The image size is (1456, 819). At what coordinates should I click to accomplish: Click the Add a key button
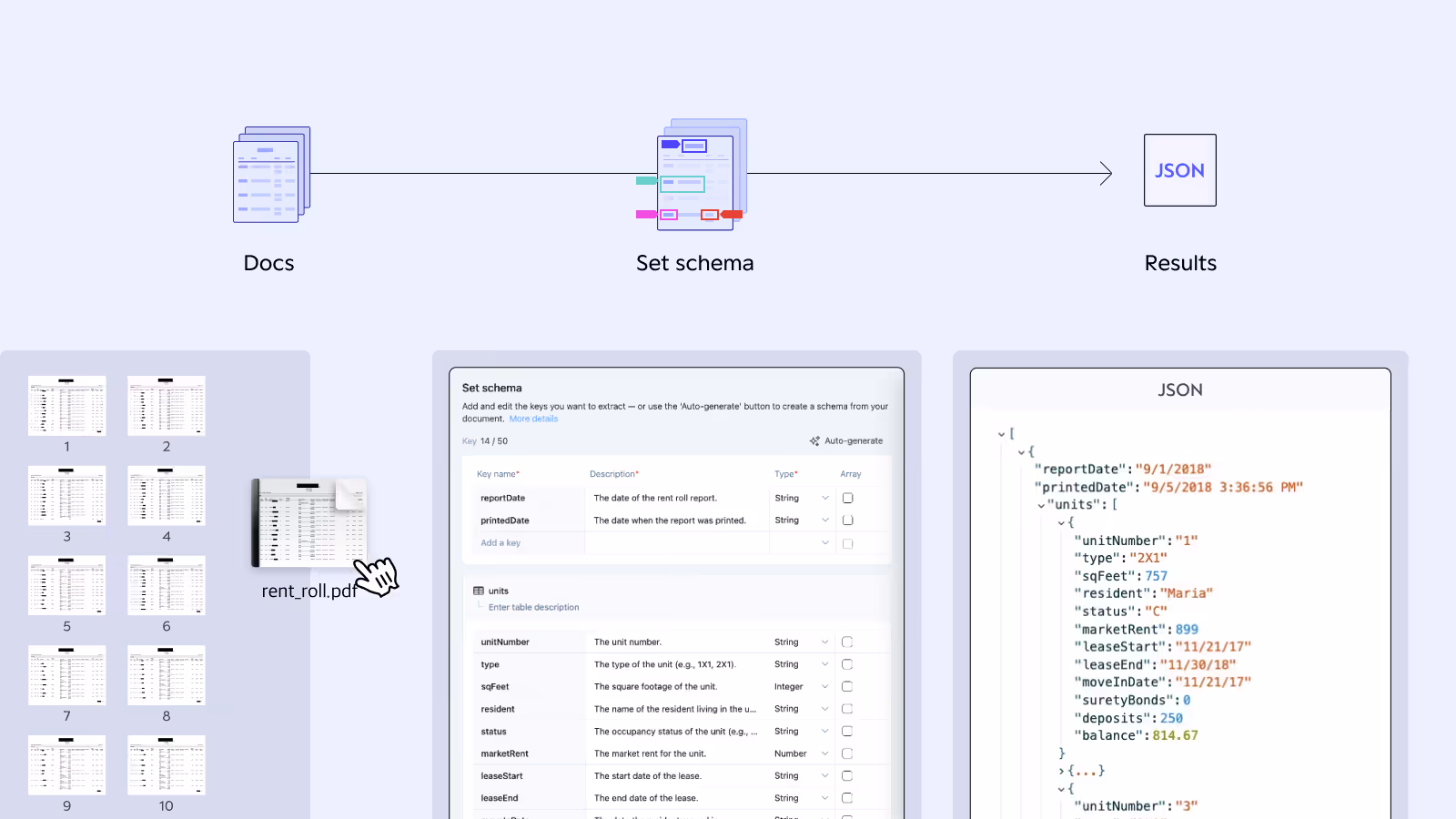point(500,542)
